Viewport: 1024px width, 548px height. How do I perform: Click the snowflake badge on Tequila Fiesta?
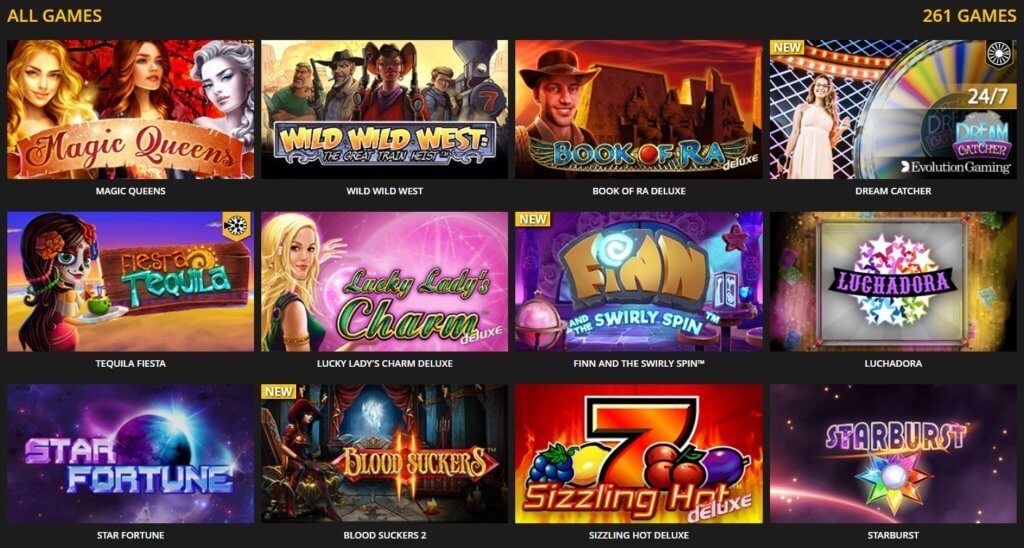(x=236, y=225)
